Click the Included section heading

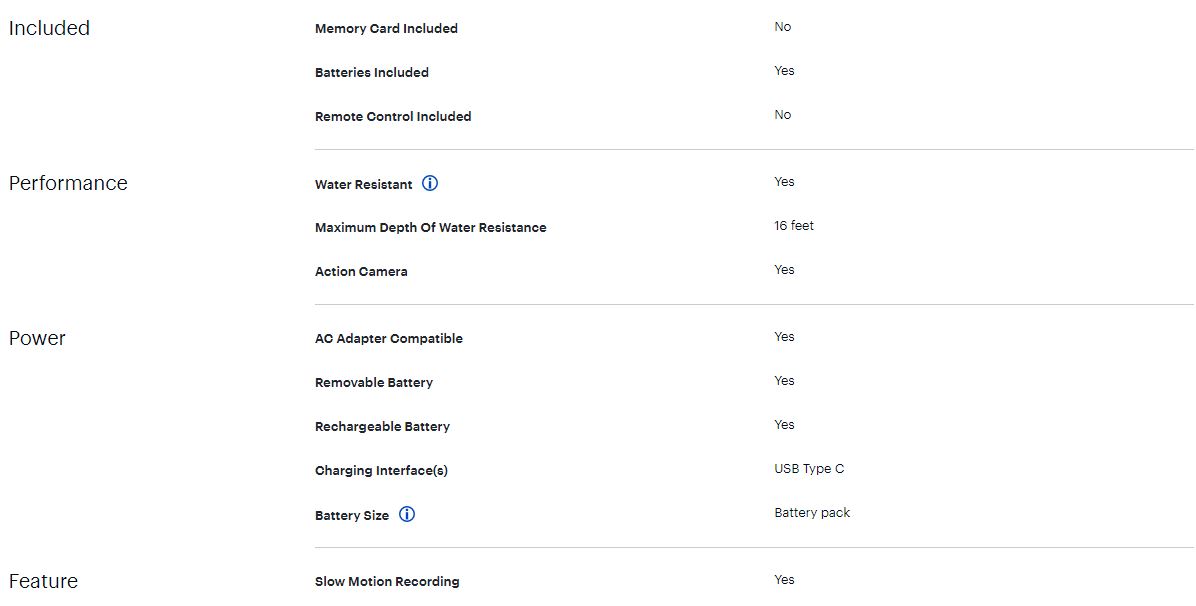point(49,28)
